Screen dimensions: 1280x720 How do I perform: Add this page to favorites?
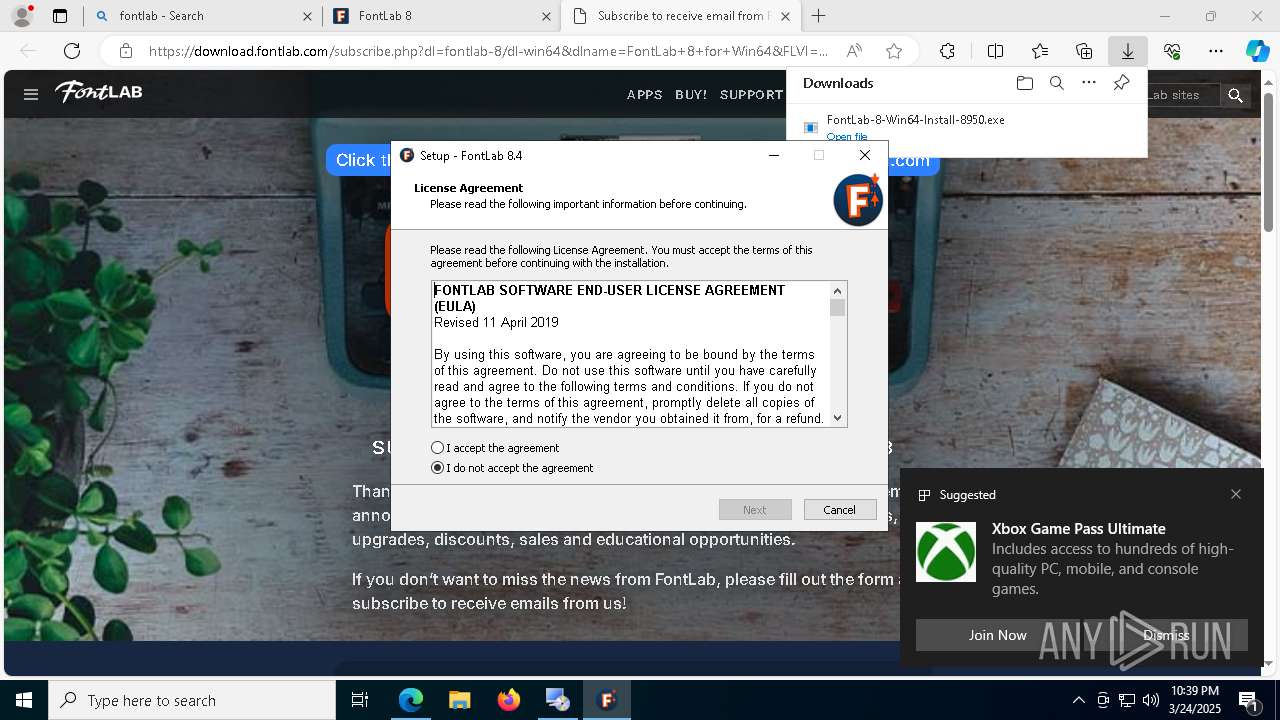click(894, 51)
